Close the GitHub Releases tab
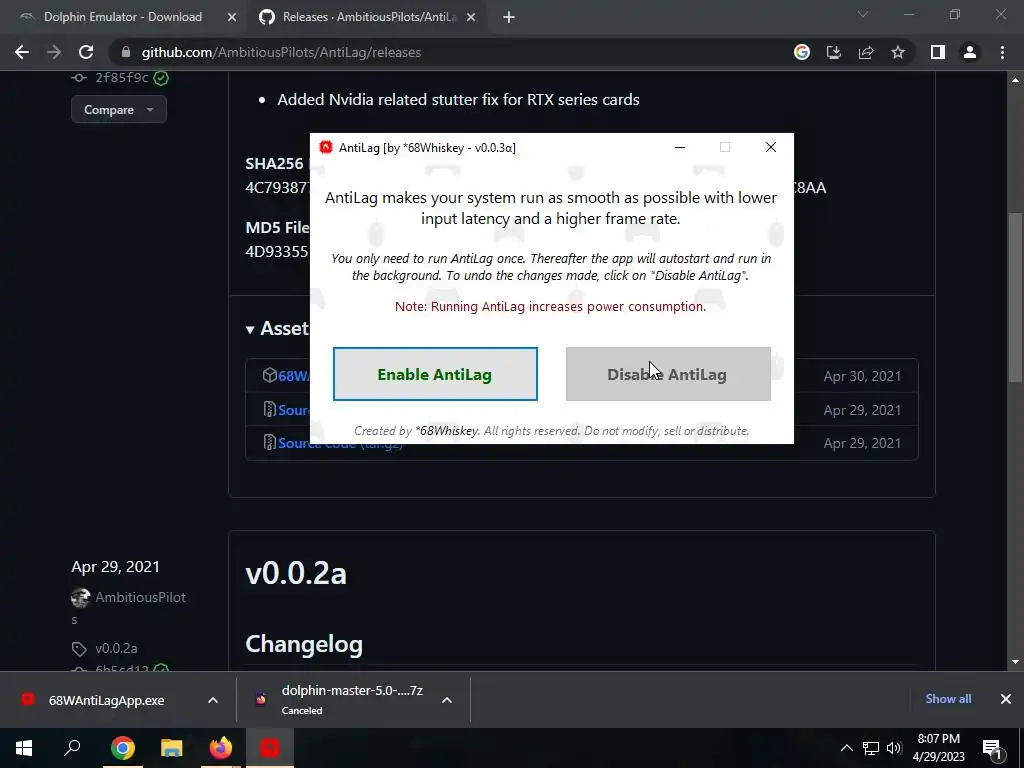Viewport: 1024px width, 768px height. (471, 17)
